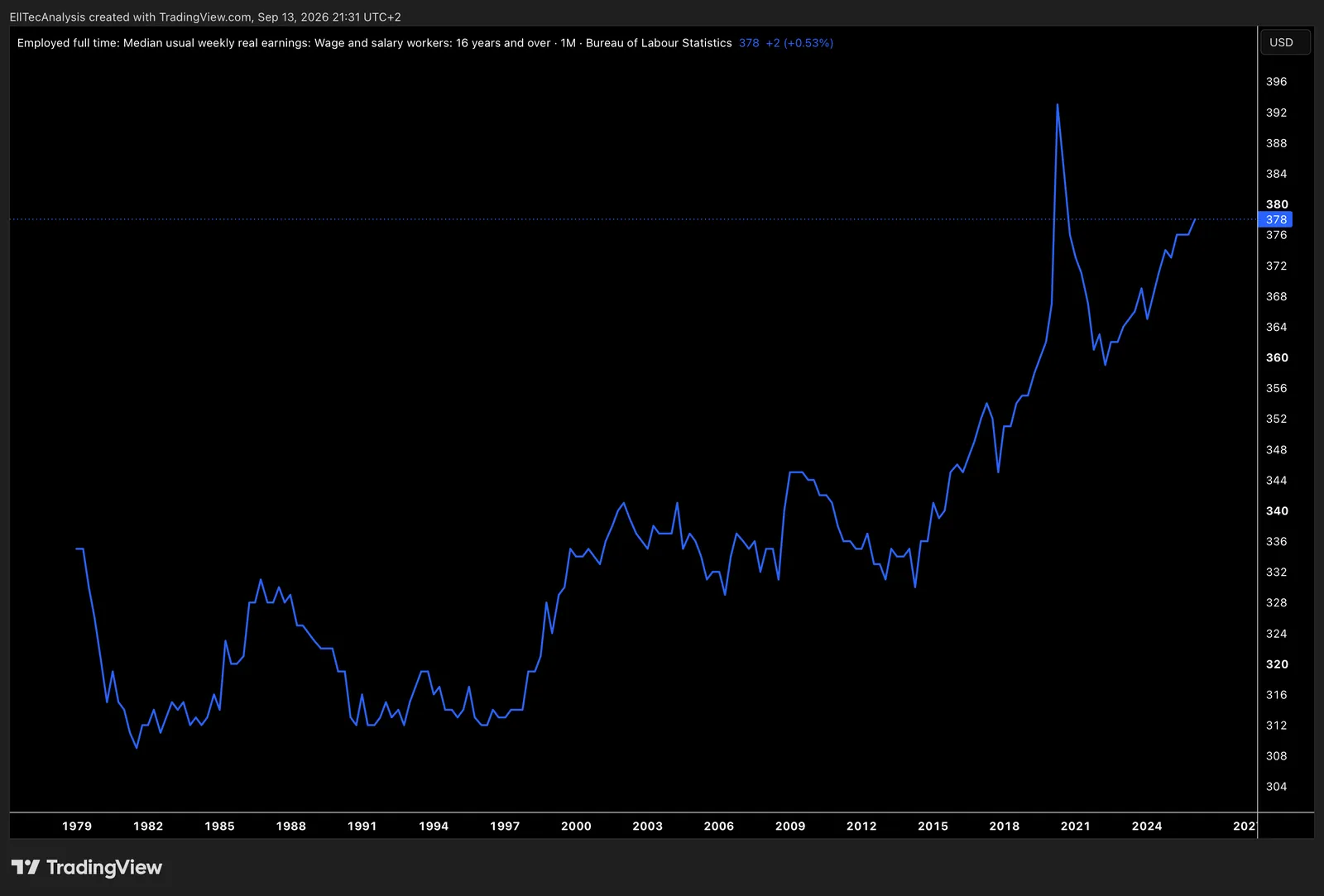Click the 320 value on price axis
This screenshot has height=896, width=1324.
[1277, 664]
